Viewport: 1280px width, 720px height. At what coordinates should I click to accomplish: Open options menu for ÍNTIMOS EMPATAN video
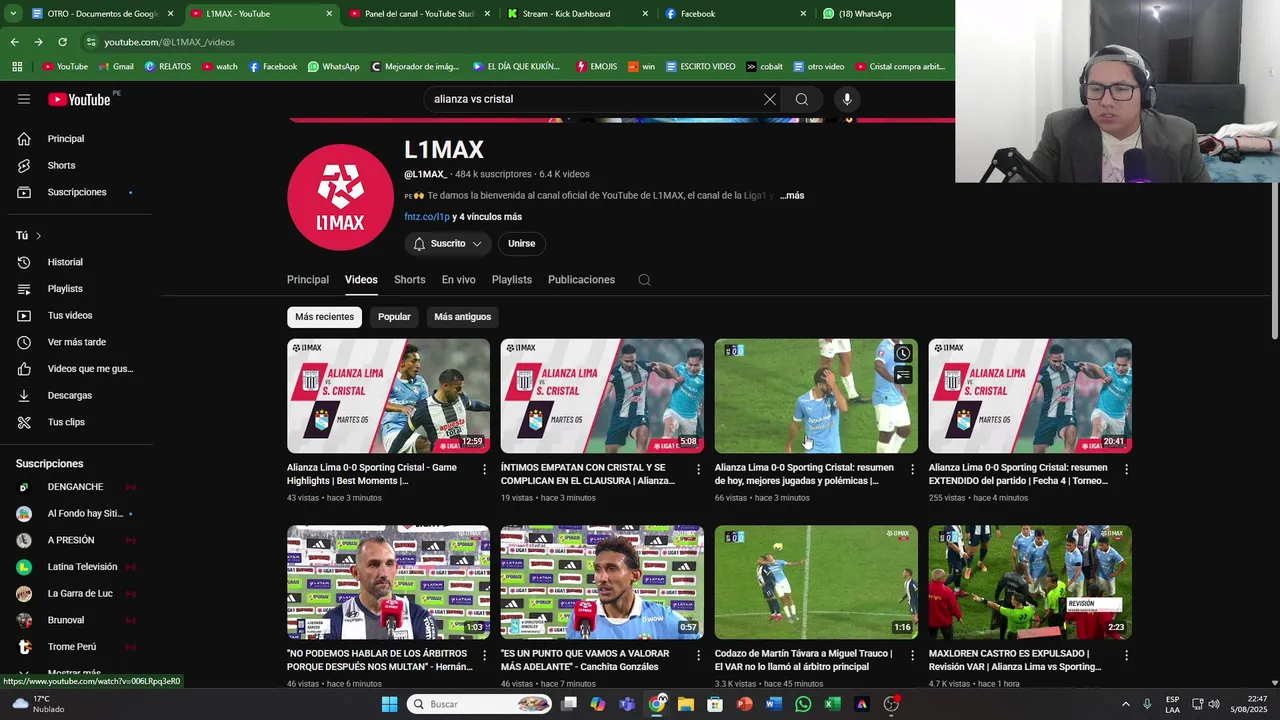(699, 469)
